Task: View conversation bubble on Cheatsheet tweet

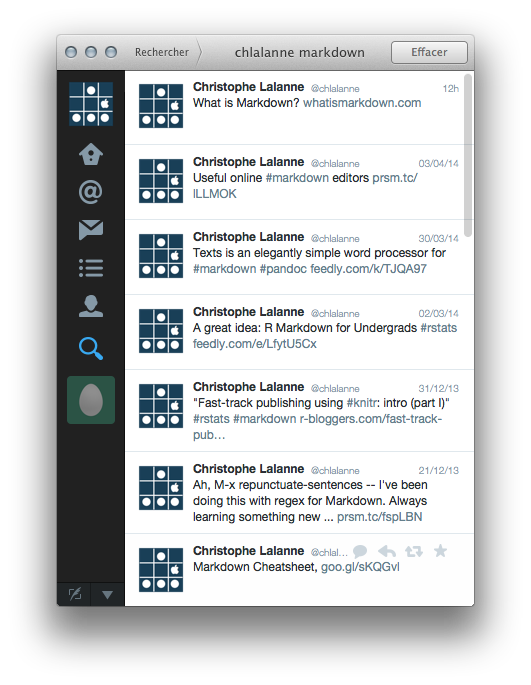Action: (360, 551)
